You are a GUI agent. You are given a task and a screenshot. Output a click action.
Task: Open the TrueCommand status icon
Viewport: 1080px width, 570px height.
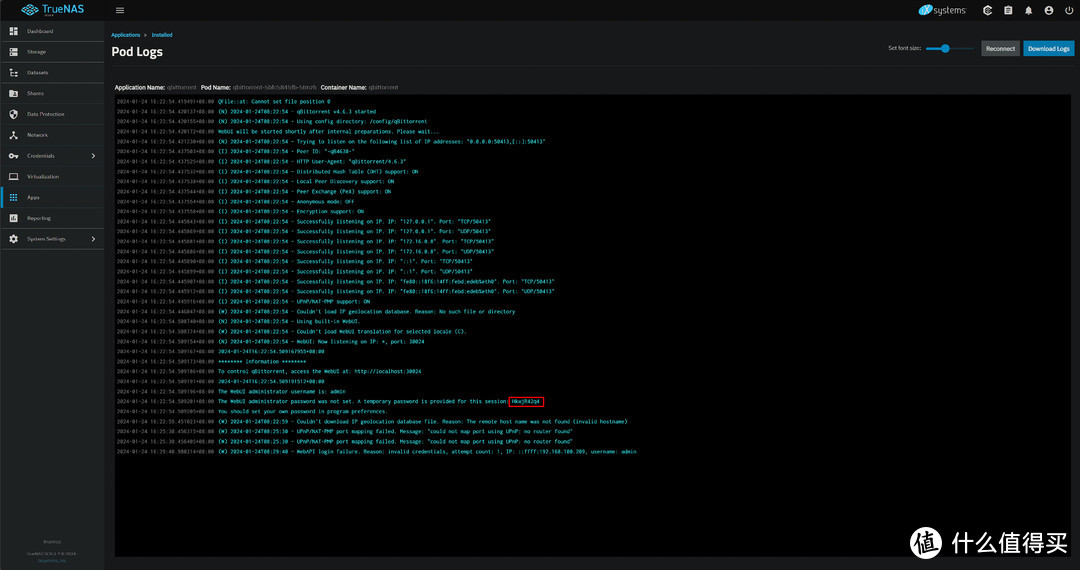pyautogui.click(x=987, y=10)
